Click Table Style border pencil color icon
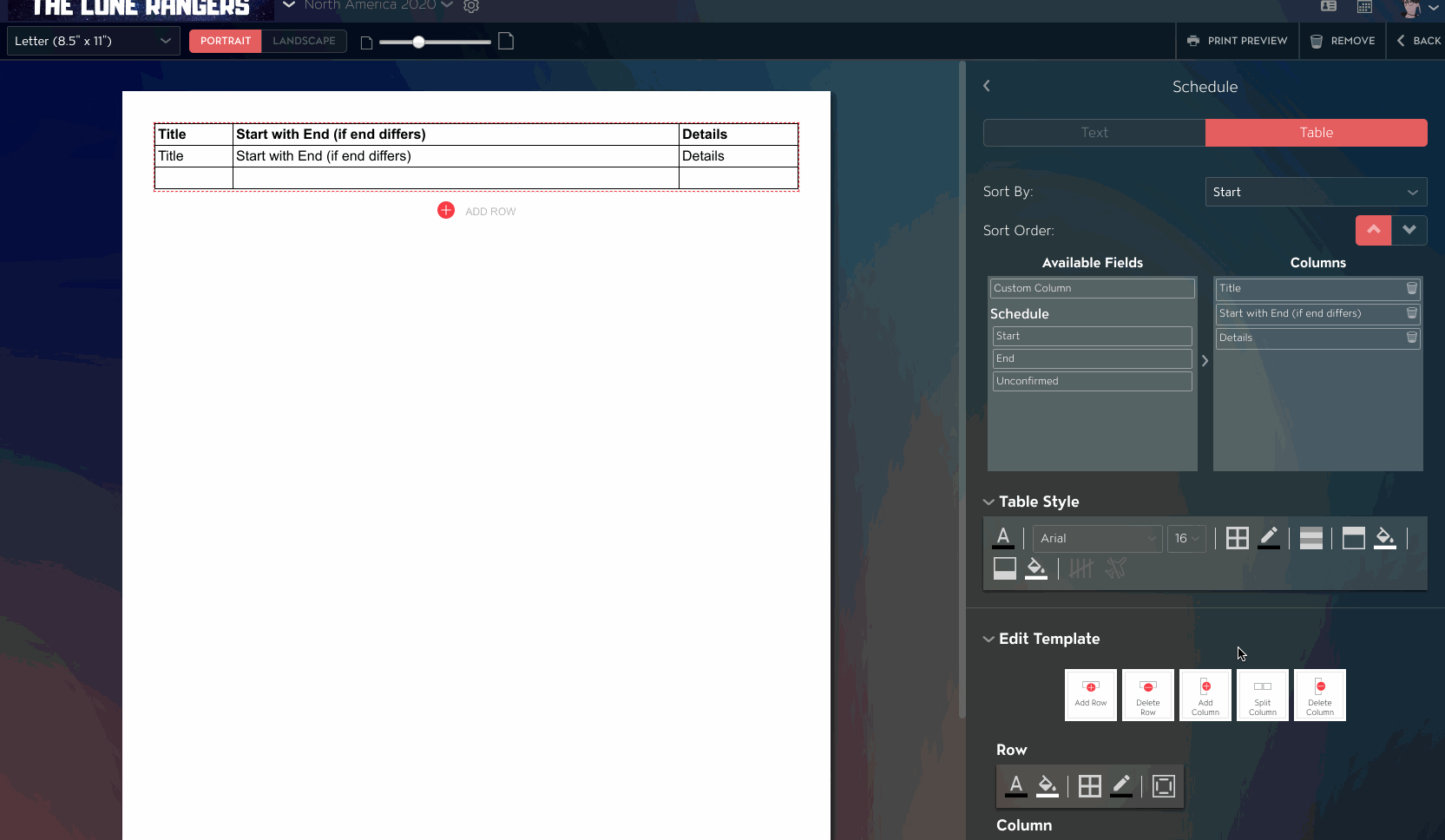Image resolution: width=1445 pixels, height=840 pixels. [1269, 538]
